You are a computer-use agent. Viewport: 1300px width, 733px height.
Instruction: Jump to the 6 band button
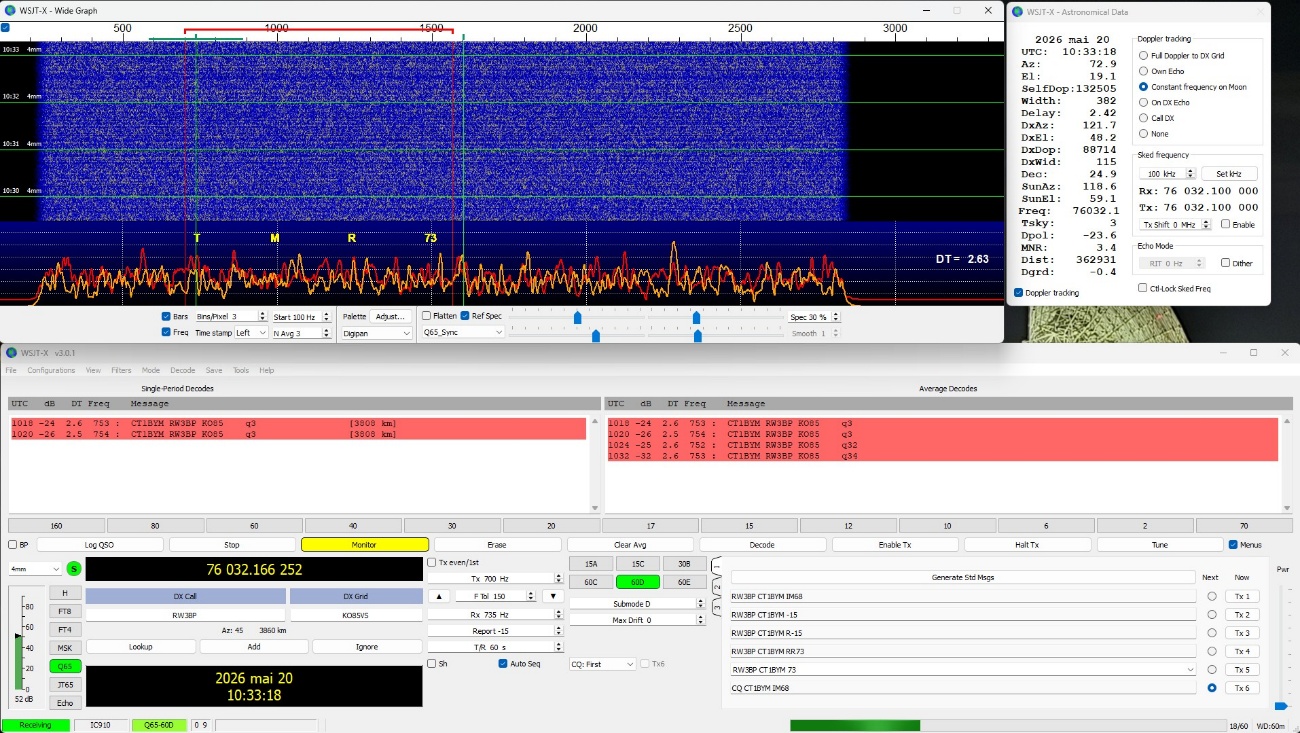(x=1046, y=526)
